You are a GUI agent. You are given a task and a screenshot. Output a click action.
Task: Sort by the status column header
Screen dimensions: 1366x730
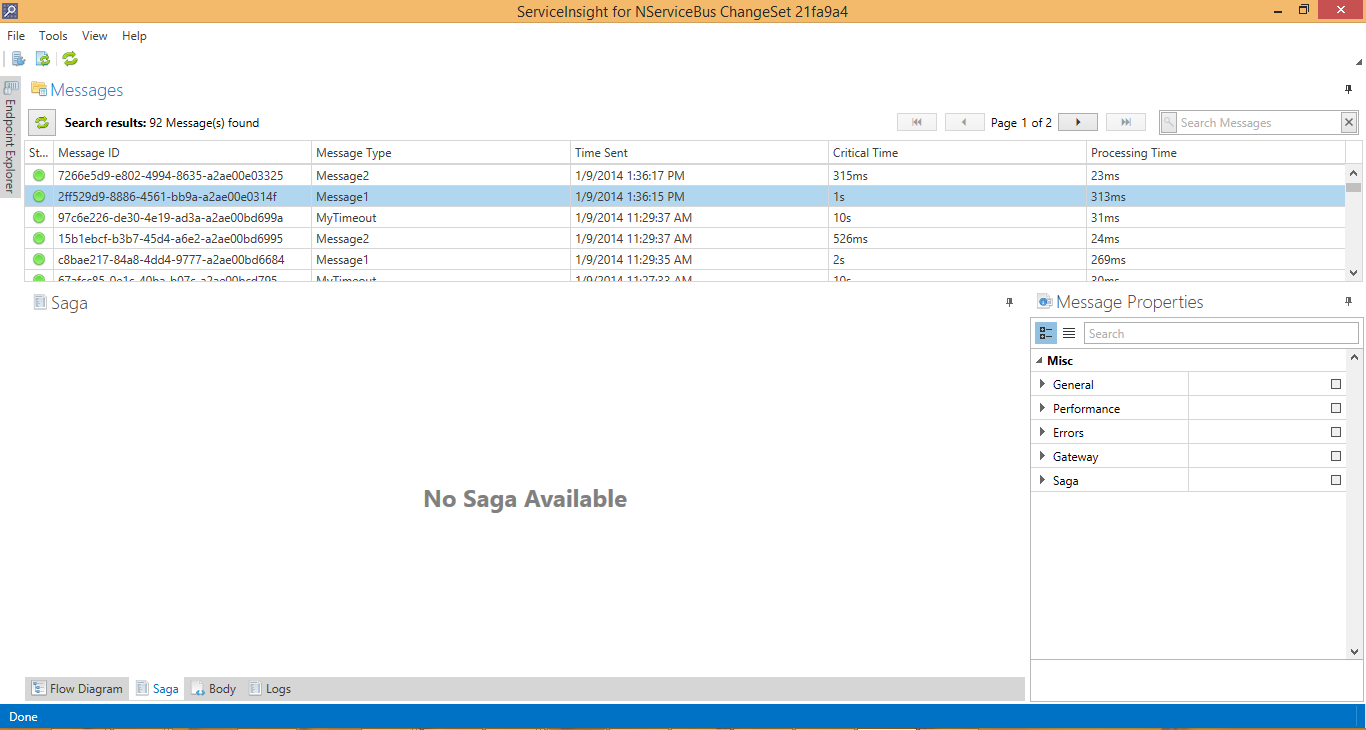tap(39, 153)
